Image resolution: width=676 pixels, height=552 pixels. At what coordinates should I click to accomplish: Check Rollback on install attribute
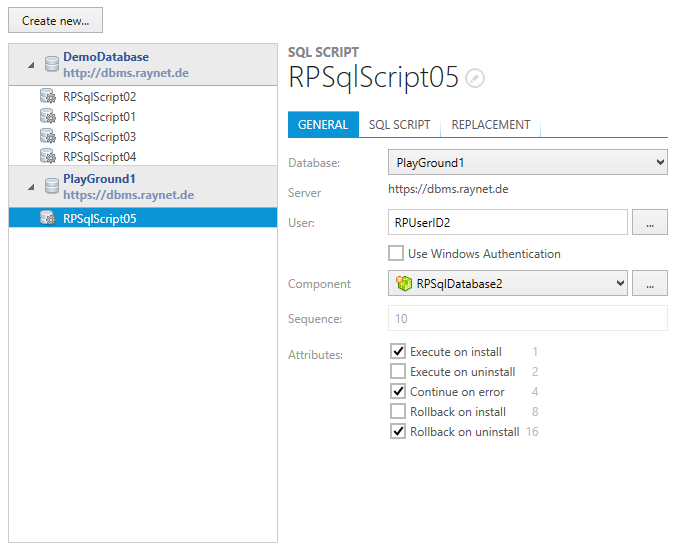(398, 412)
